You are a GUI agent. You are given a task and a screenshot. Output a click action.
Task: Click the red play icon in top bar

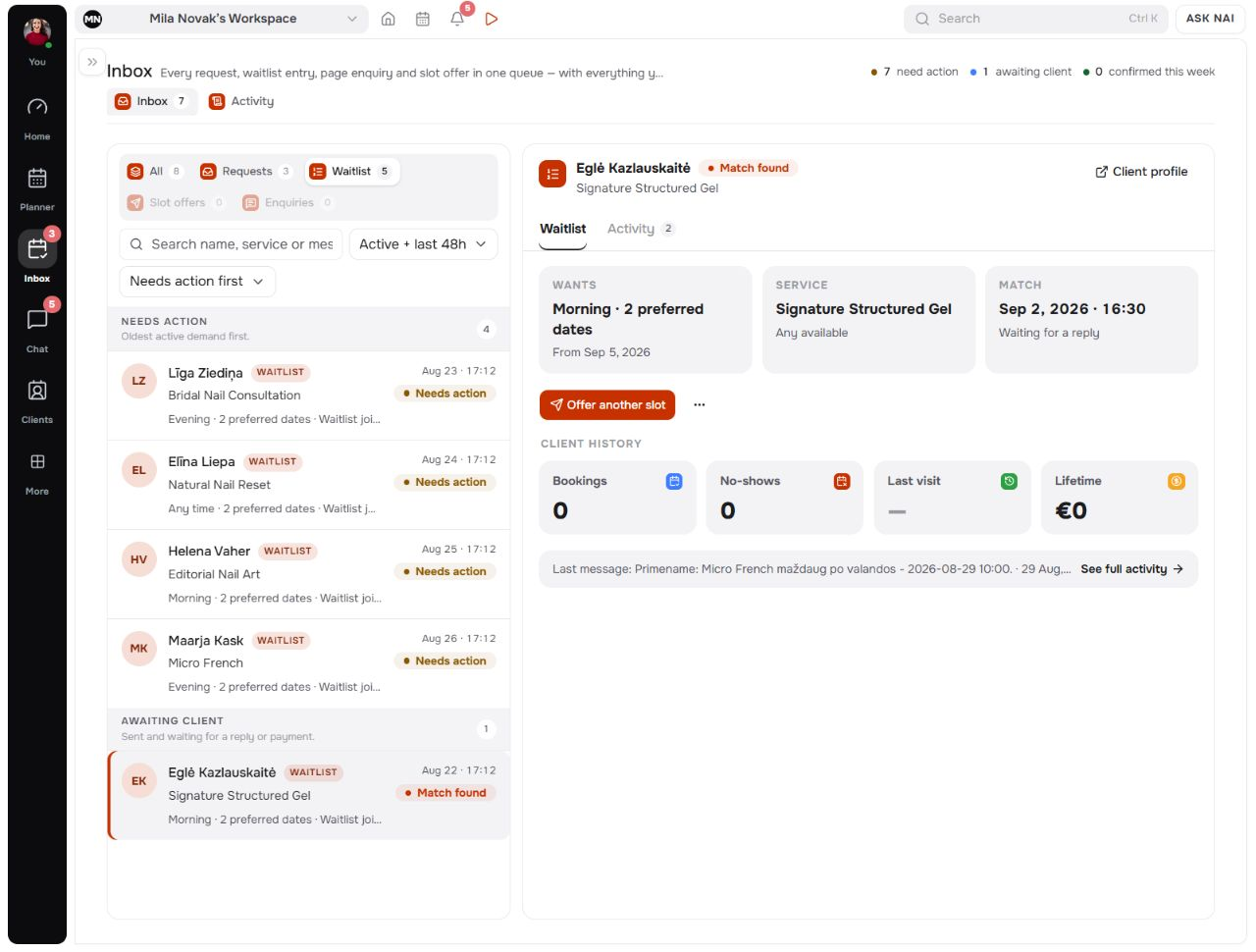pyautogui.click(x=492, y=19)
